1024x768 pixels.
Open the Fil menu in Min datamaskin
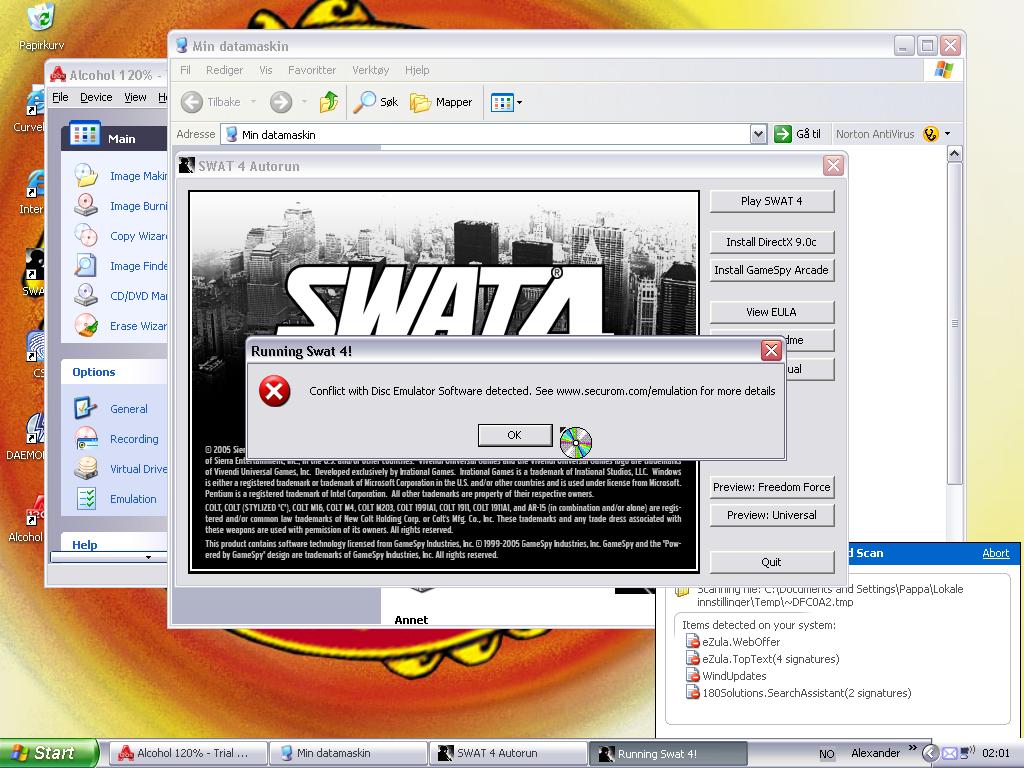tap(185, 70)
